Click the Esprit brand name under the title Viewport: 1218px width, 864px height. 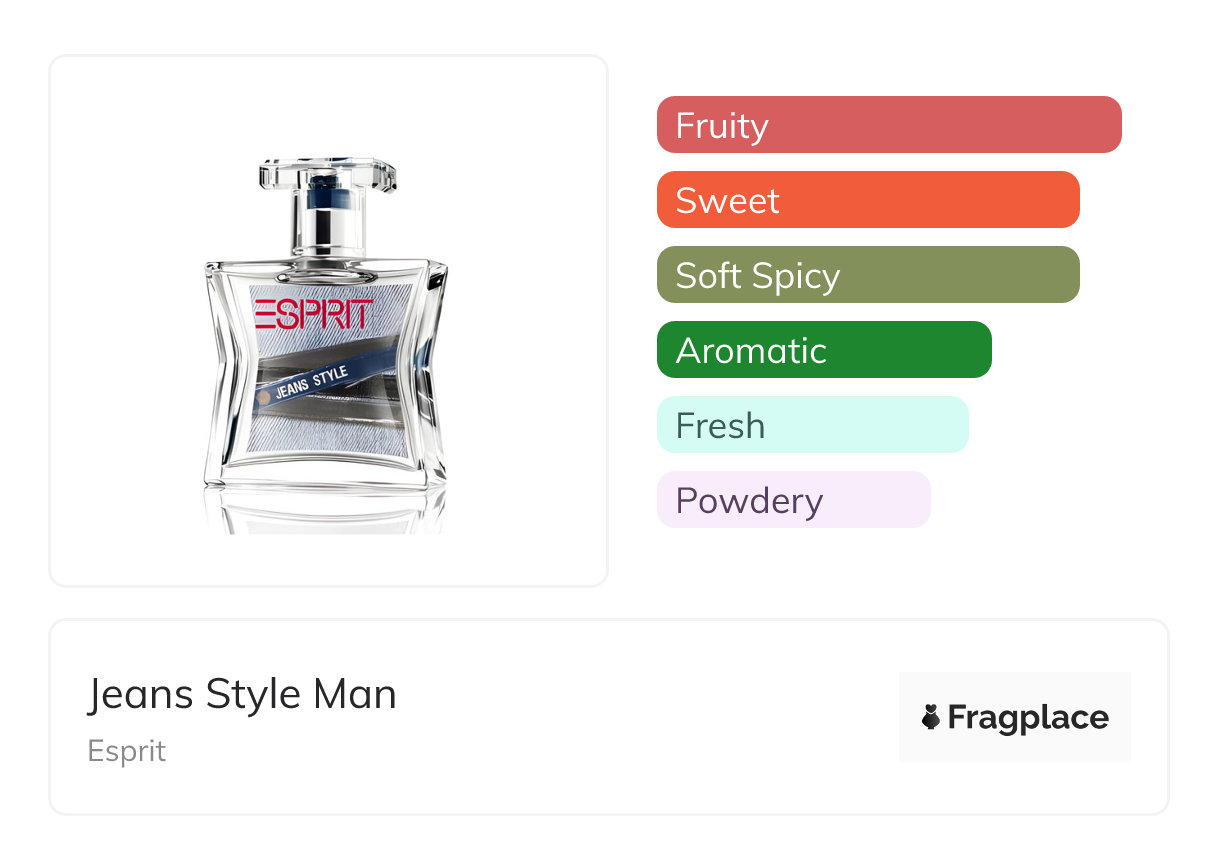click(x=127, y=751)
